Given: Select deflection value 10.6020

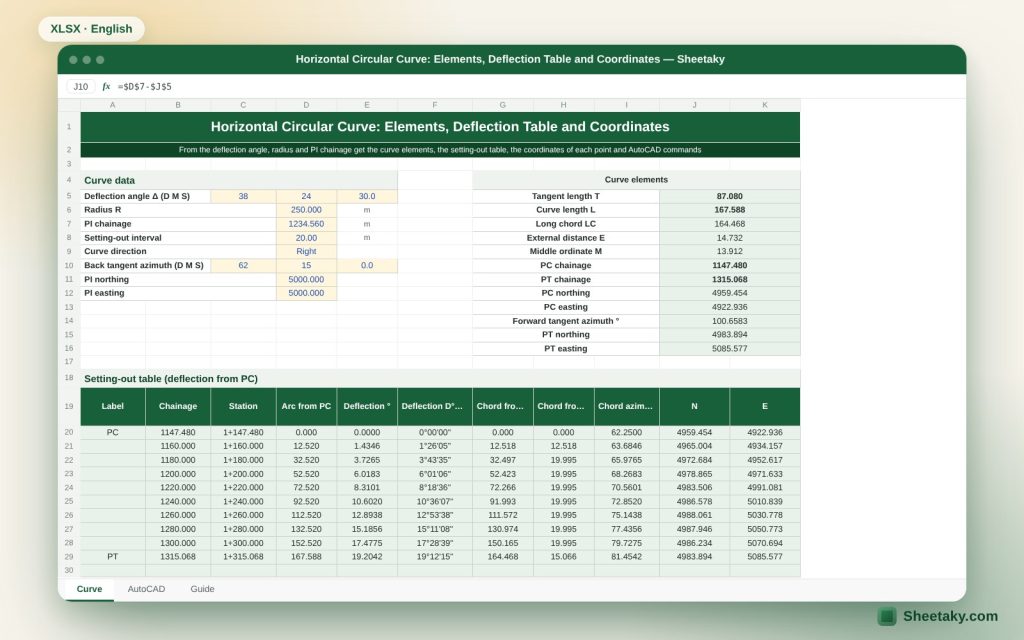Looking at the screenshot, I should 367,502.
